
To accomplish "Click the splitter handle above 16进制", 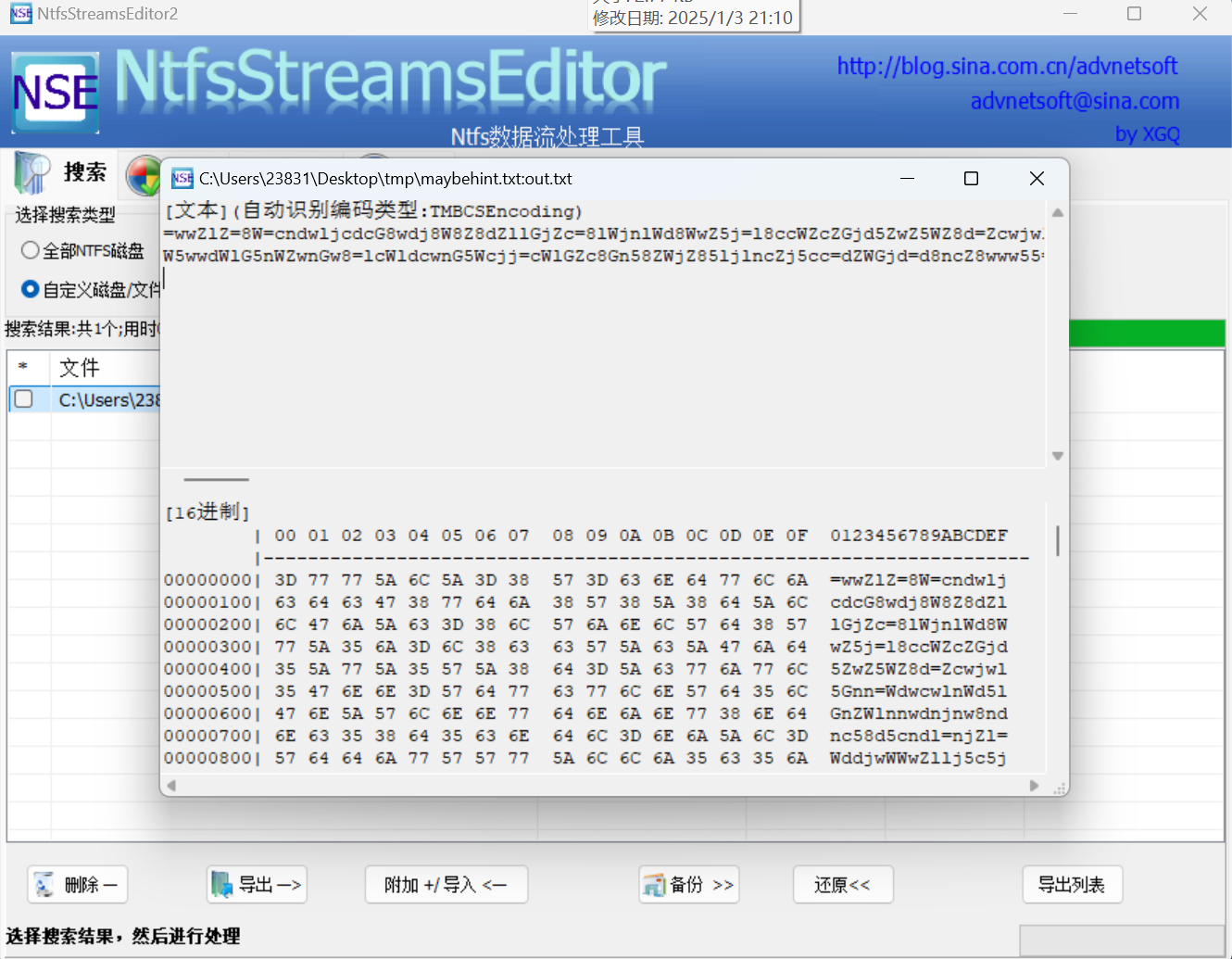I will 217,480.
